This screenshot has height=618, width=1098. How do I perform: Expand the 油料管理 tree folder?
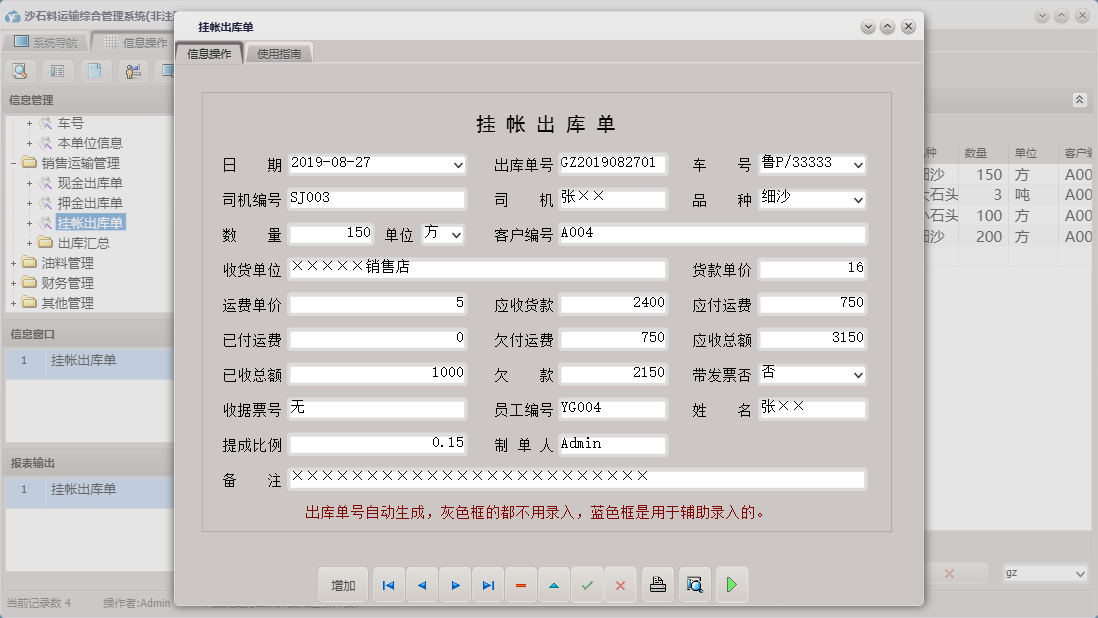click(x=13, y=263)
